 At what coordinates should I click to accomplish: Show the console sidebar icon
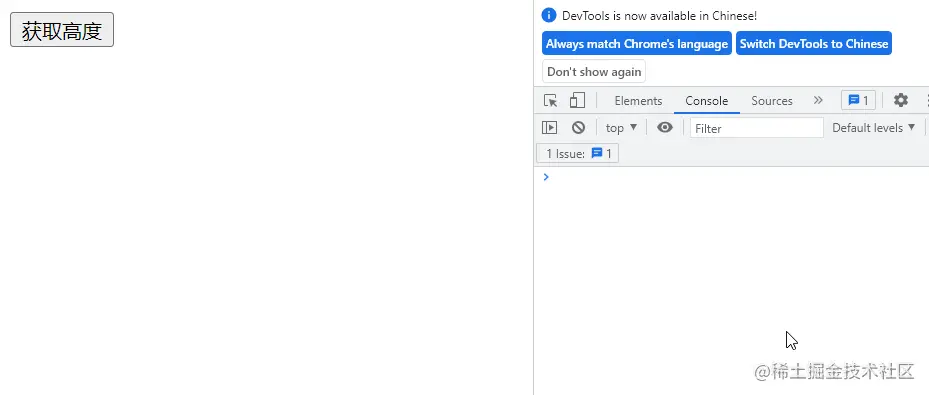[549, 127]
